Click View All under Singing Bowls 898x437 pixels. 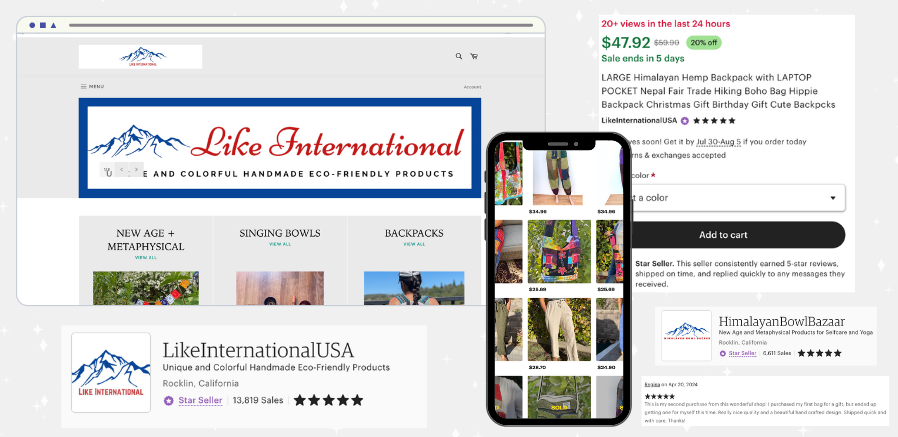(x=280, y=244)
